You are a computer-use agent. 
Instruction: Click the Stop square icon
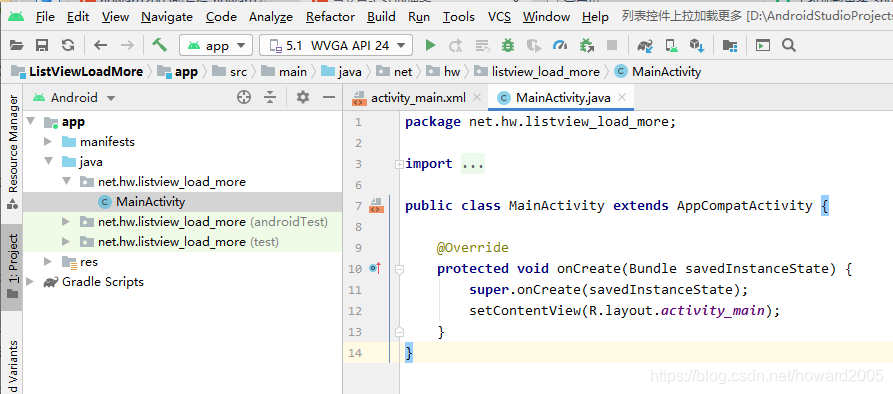[x=612, y=46]
